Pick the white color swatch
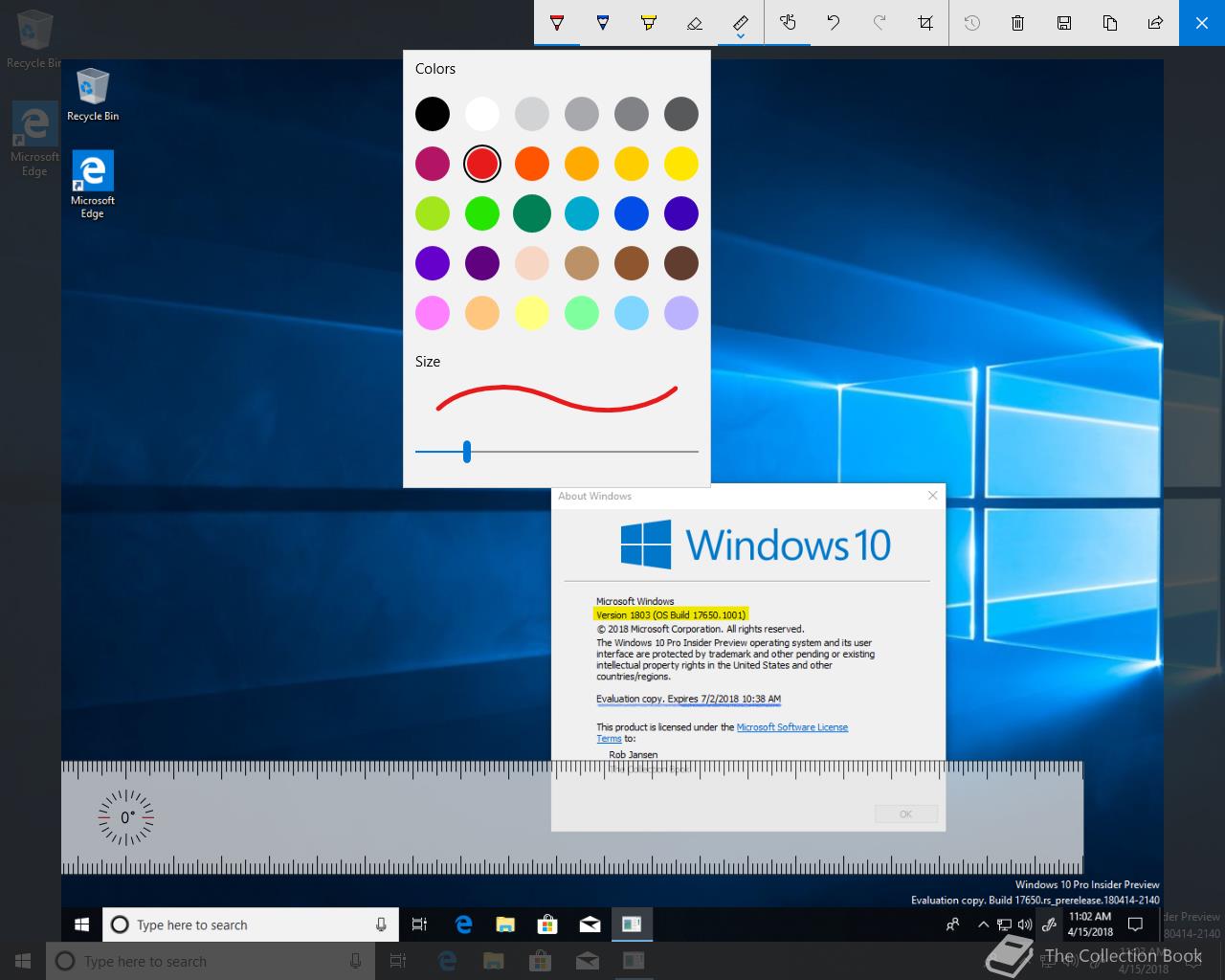 click(x=482, y=114)
